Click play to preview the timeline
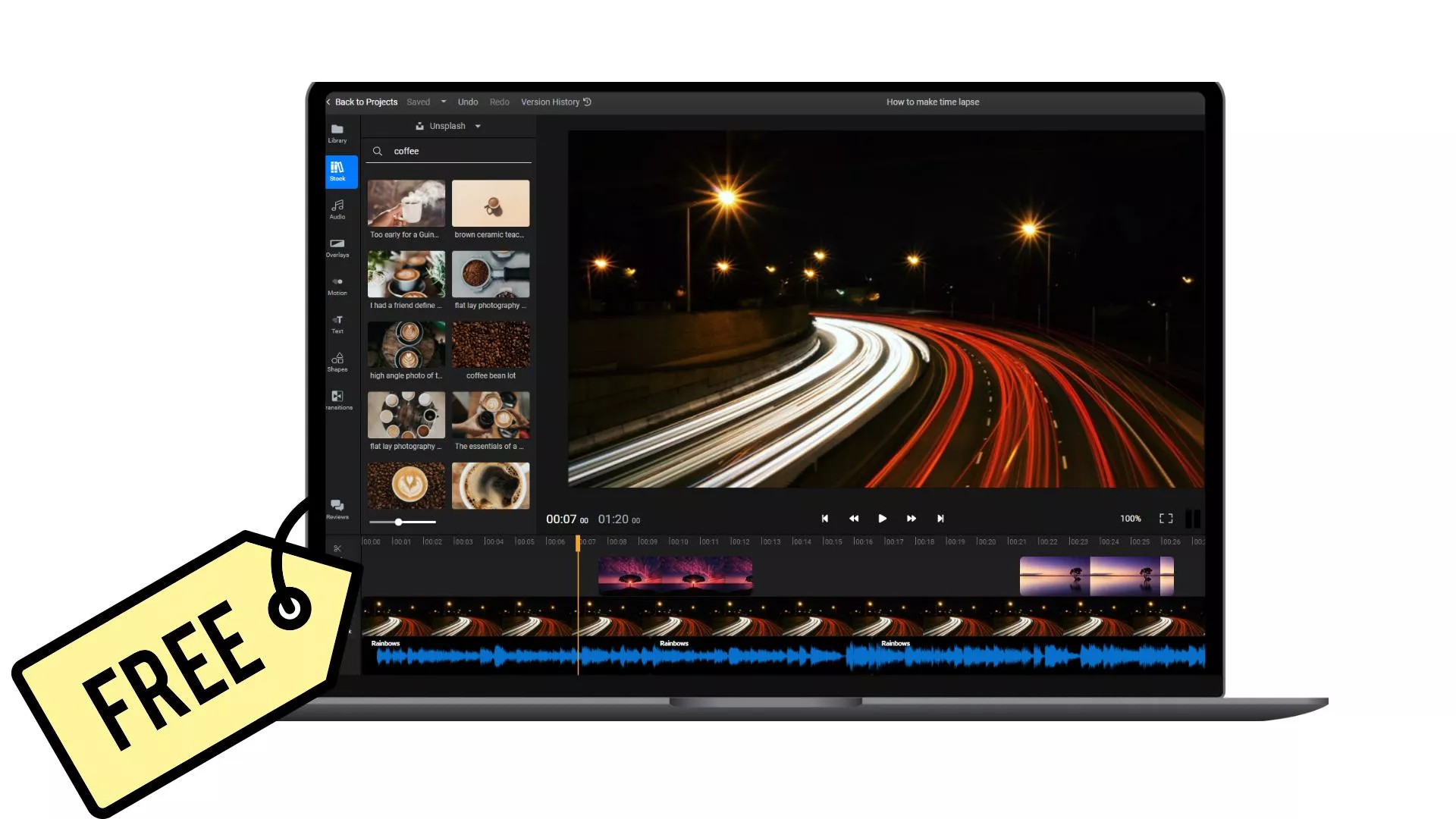The width and height of the screenshot is (1456, 819). 882,518
